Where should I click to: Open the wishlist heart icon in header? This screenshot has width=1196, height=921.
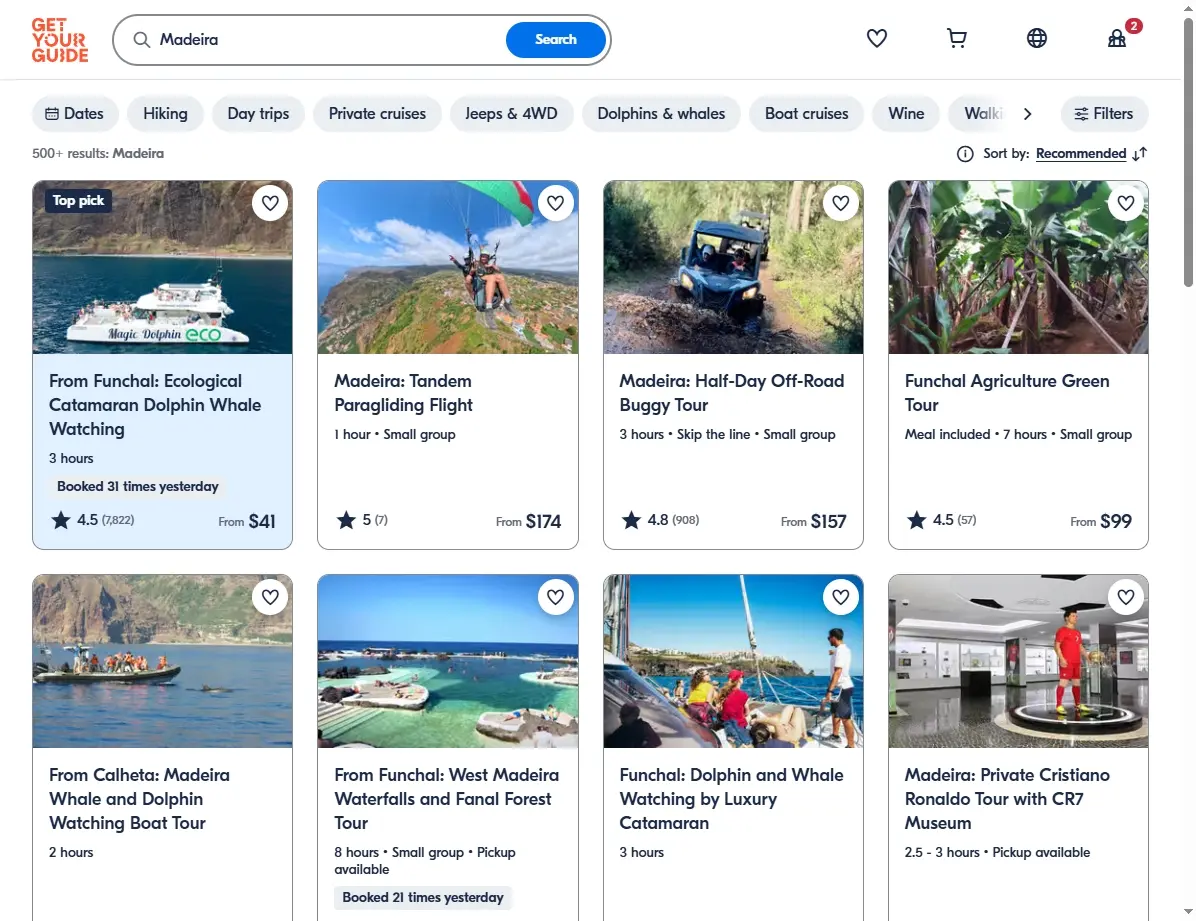[x=876, y=38]
